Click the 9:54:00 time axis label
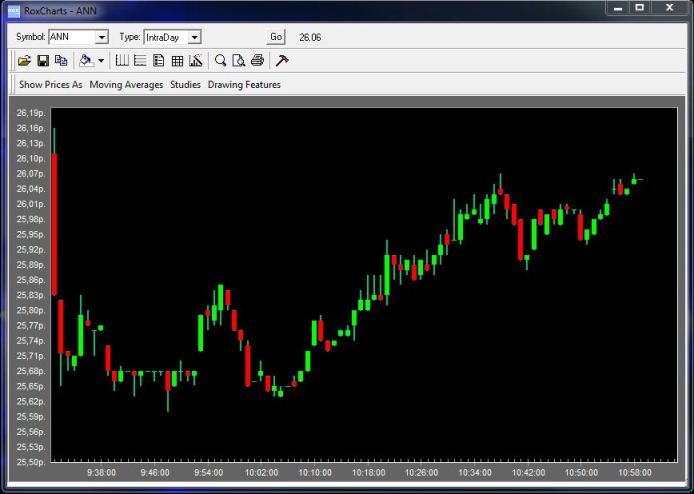The image size is (694, 494). pos(208,473)
